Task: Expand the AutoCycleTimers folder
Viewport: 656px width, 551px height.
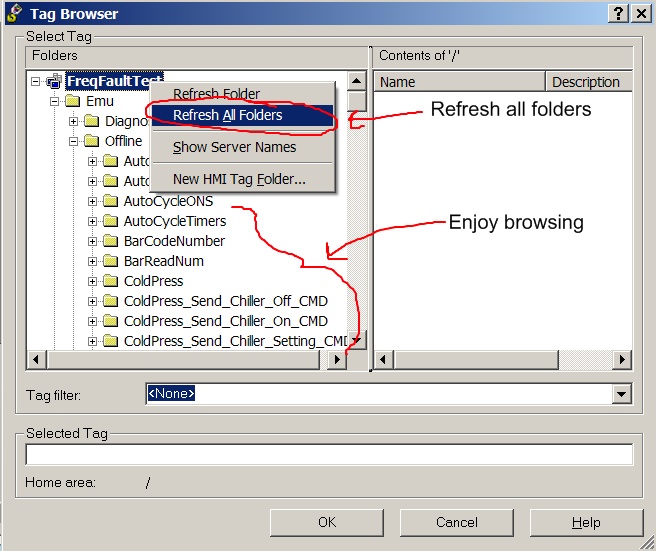Action: pos(92,221)
